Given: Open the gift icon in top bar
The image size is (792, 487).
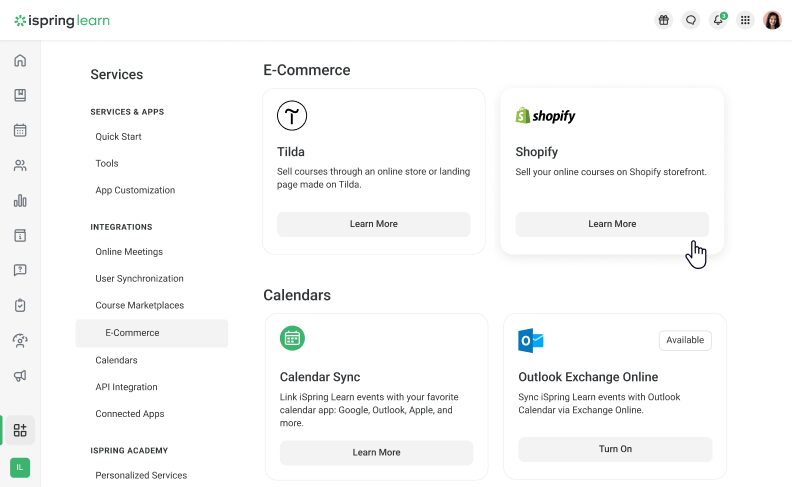Looking at the screenshot, I should pos(663,20).
